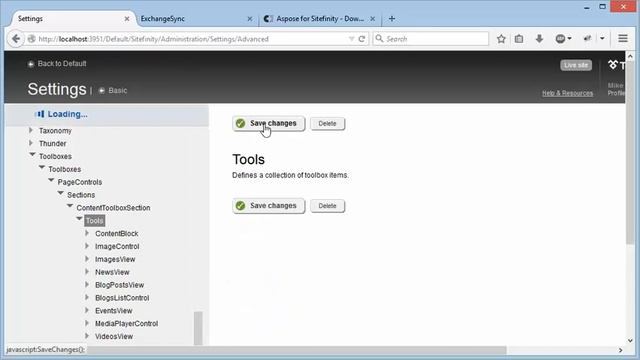The image size is (640, 360).
Task: Click the tree panel scrollbar thumb
Action: pyautogui.click(x=198, y=328)
